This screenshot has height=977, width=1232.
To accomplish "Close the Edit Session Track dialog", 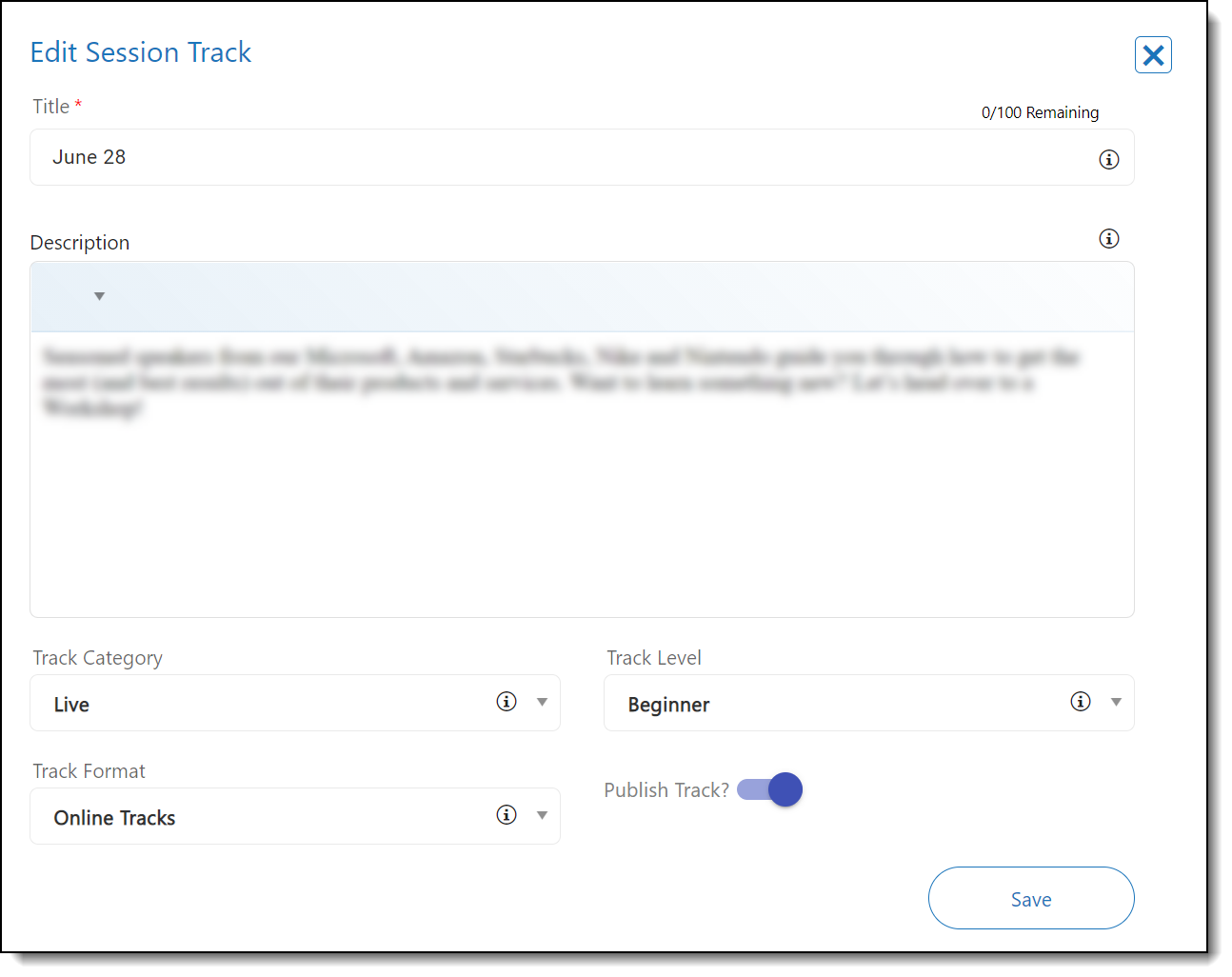I will tap(1152, 55).
